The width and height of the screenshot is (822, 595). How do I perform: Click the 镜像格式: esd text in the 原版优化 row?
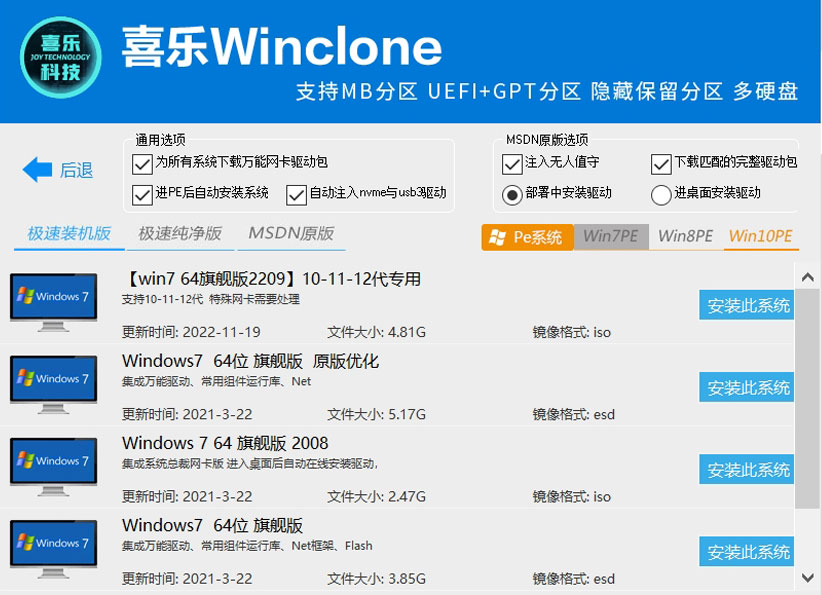tap(574, 415)
